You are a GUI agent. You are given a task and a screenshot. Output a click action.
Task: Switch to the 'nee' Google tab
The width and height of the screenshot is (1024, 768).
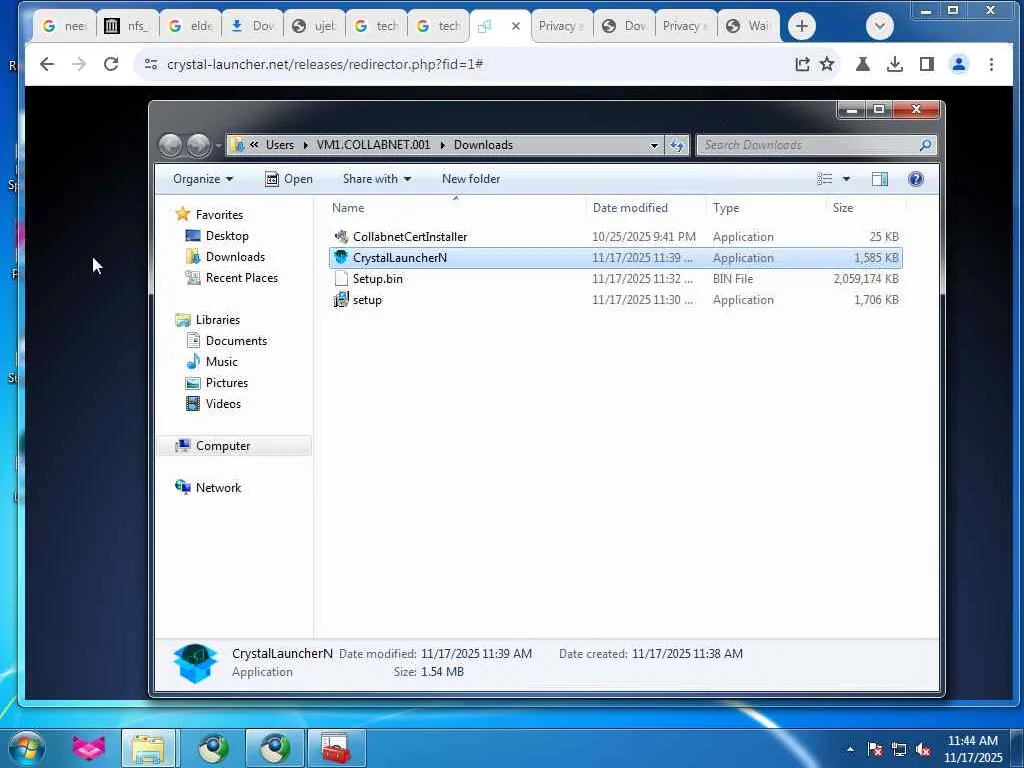point(64,26)
